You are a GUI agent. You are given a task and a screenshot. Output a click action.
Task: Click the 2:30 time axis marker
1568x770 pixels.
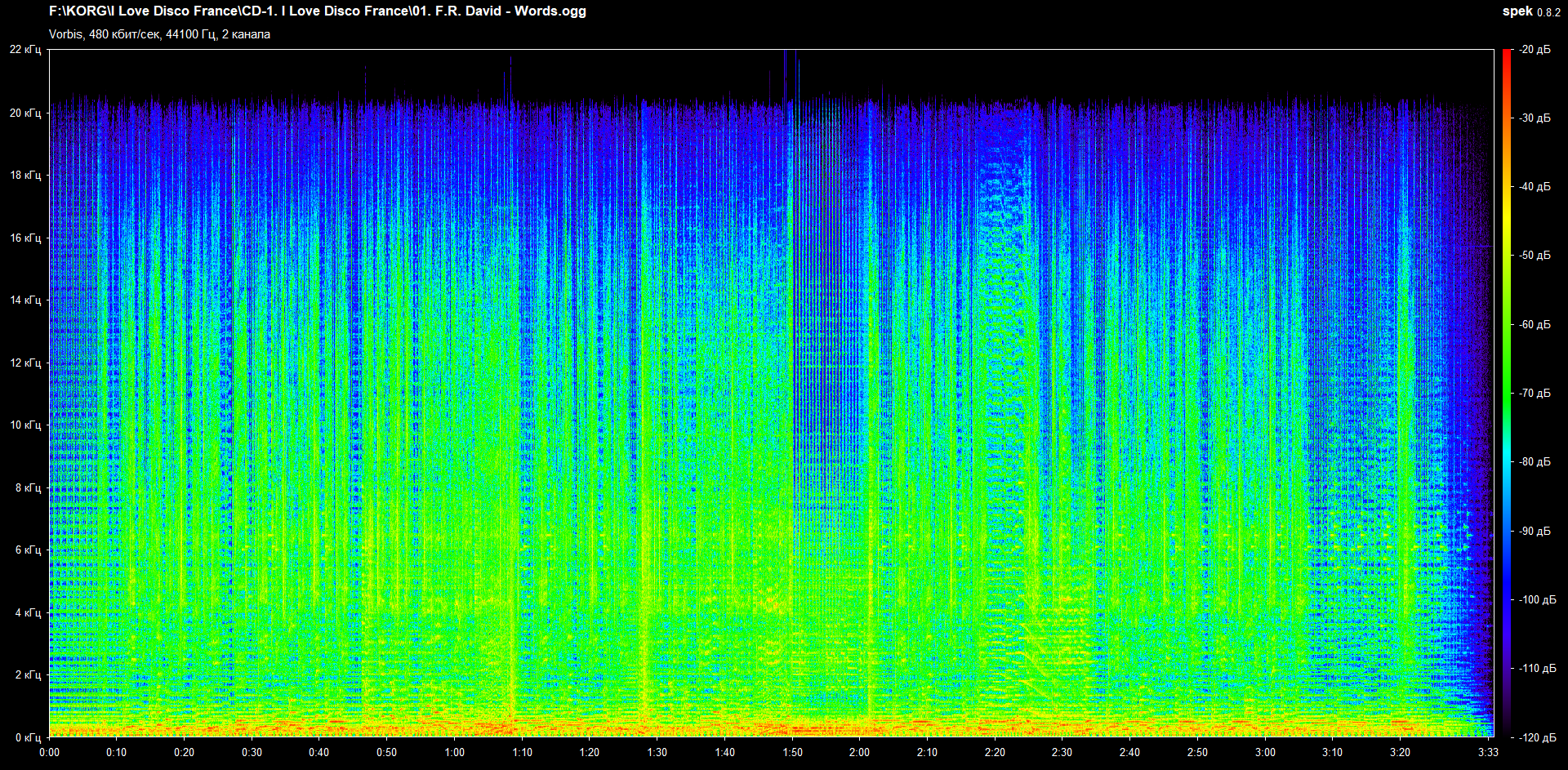coord(1062,753)
